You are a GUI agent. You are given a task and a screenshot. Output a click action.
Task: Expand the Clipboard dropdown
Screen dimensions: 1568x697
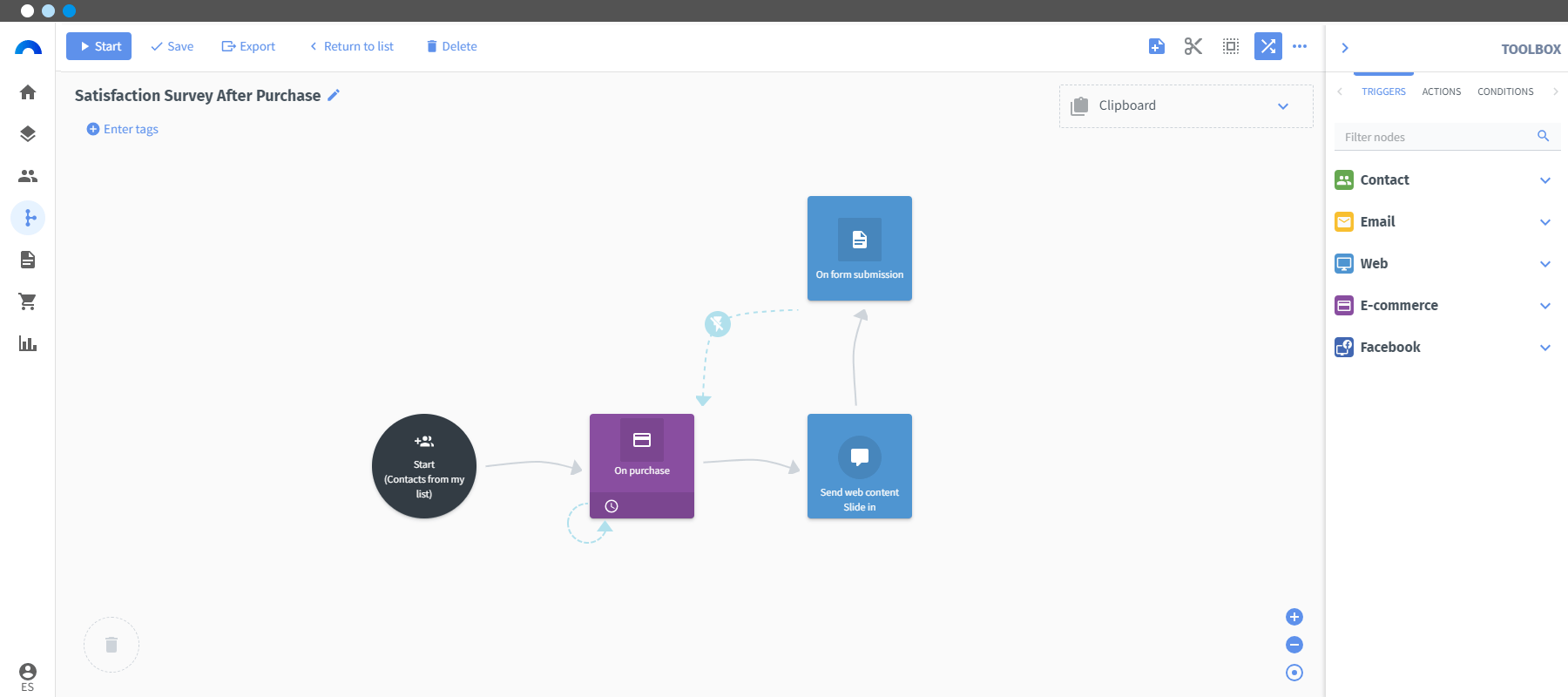click(1186, 106)
